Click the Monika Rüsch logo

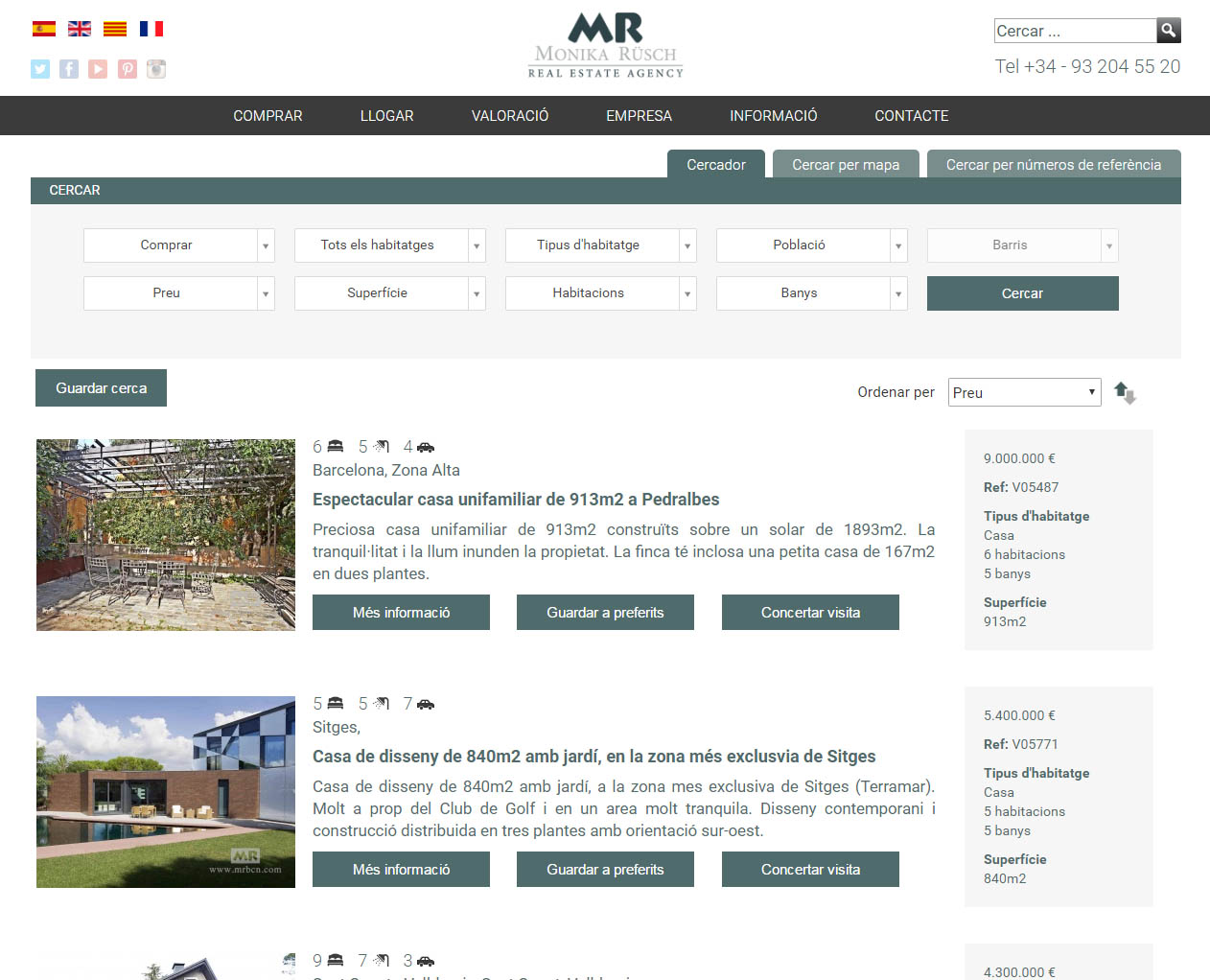[x=606, y=45]
